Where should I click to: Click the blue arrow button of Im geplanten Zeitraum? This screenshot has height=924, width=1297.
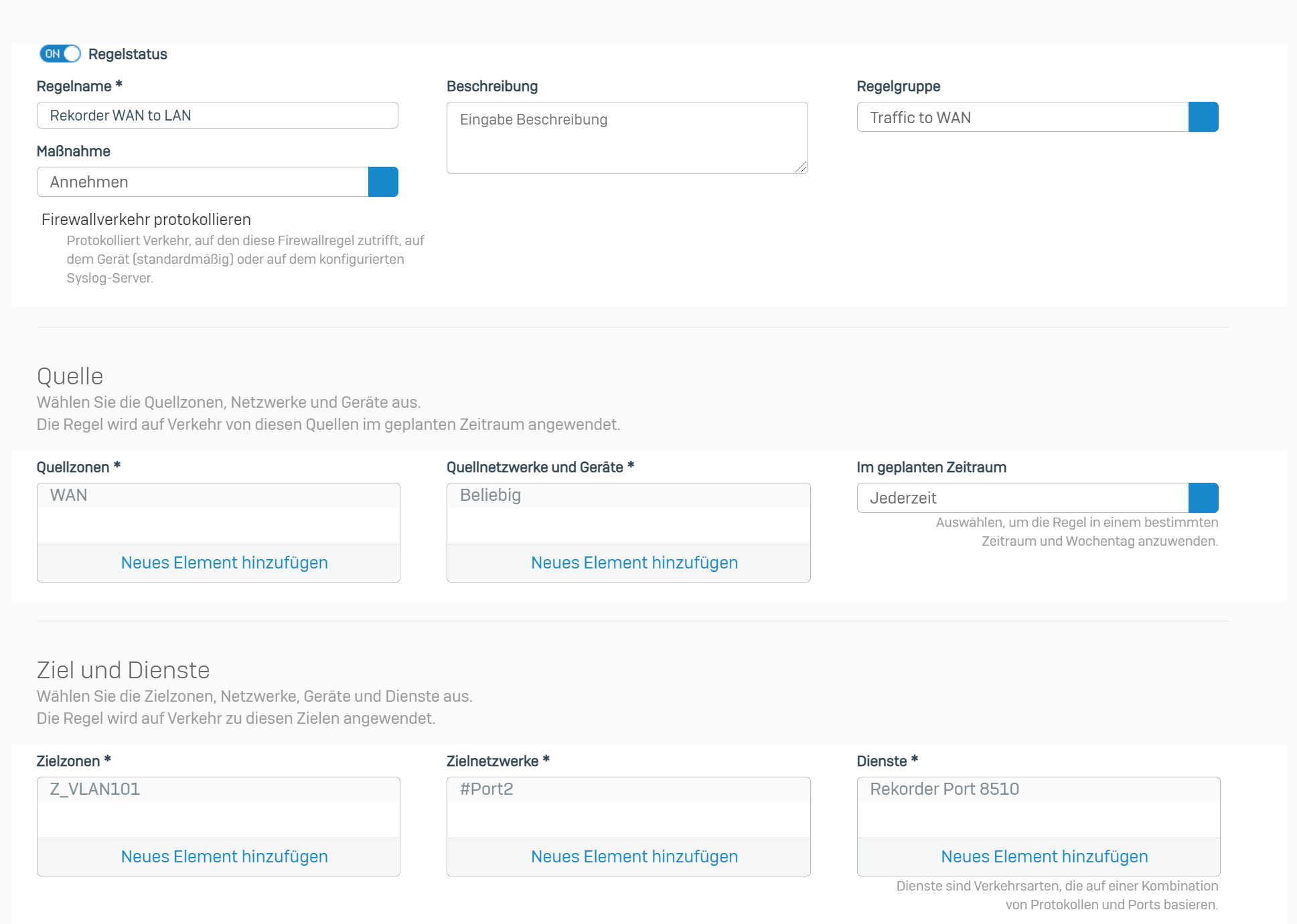pos(1203,498)
